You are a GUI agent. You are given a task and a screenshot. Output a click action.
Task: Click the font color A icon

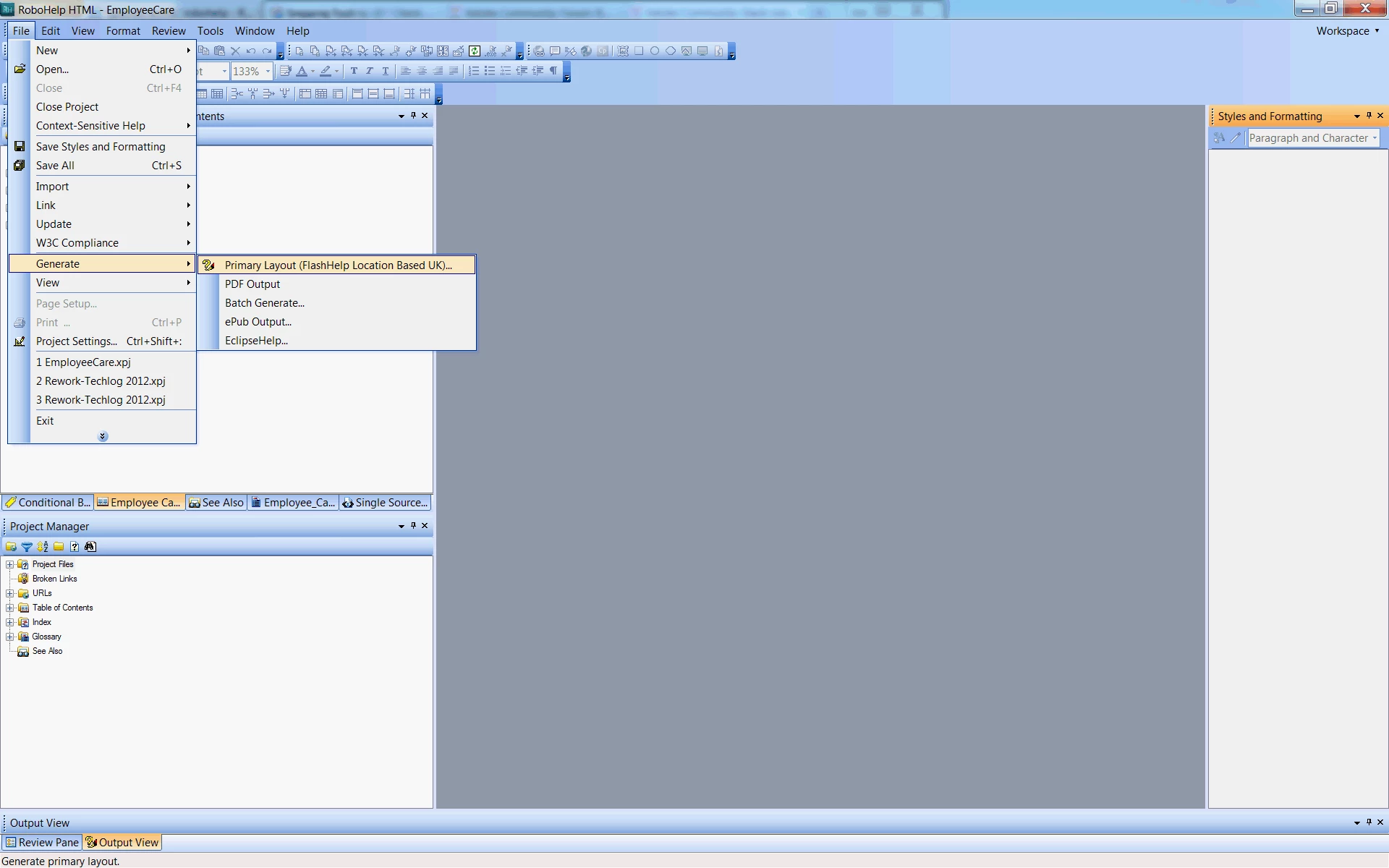pos(302,71)
